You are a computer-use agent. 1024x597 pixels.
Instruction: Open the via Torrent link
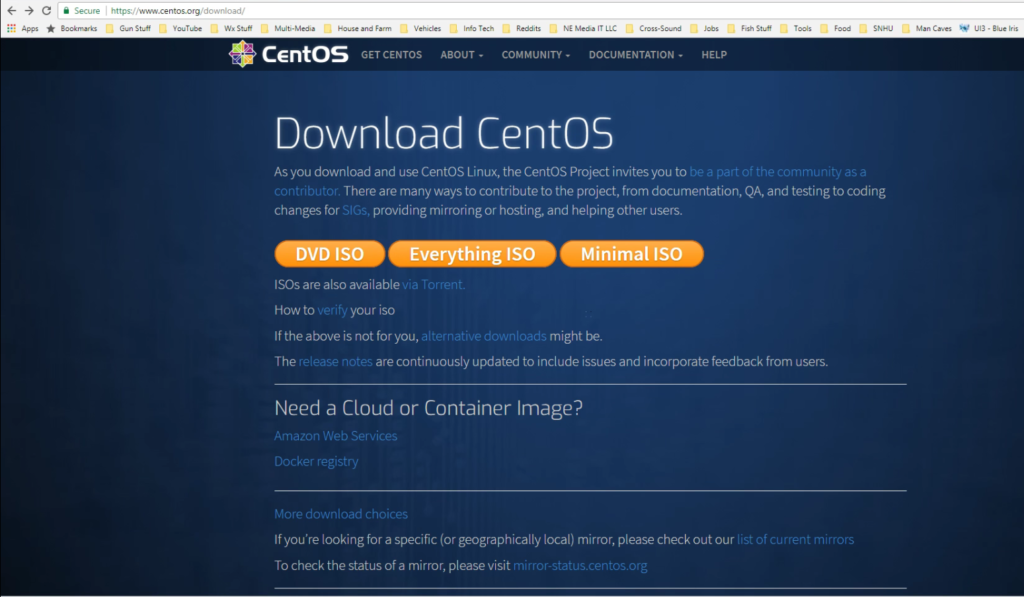coord(434,285)
